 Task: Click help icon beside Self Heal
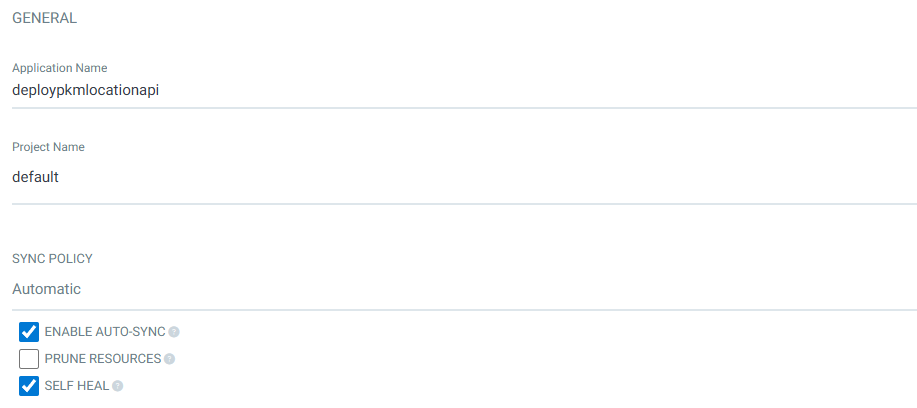coord(118,386)
